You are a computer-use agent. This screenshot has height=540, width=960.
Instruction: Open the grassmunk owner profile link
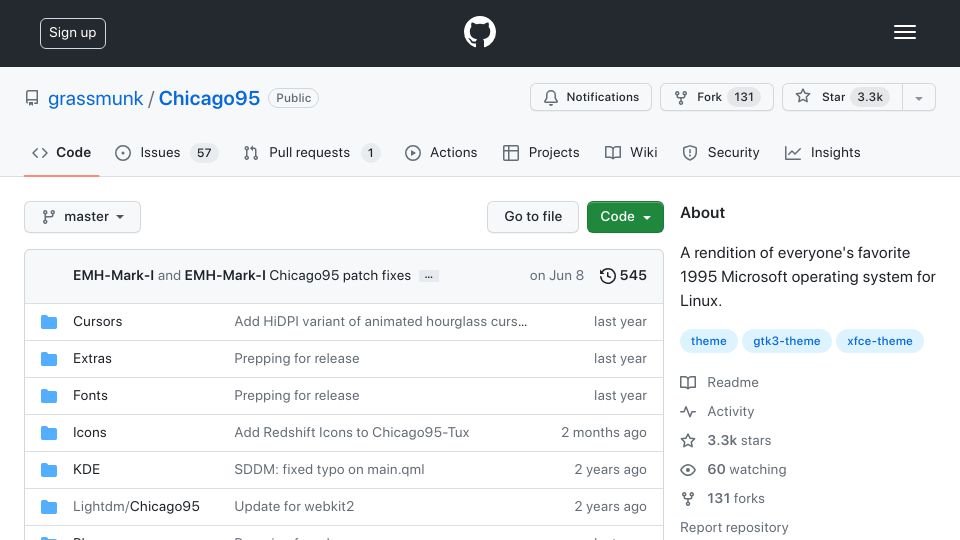(96, 98)
